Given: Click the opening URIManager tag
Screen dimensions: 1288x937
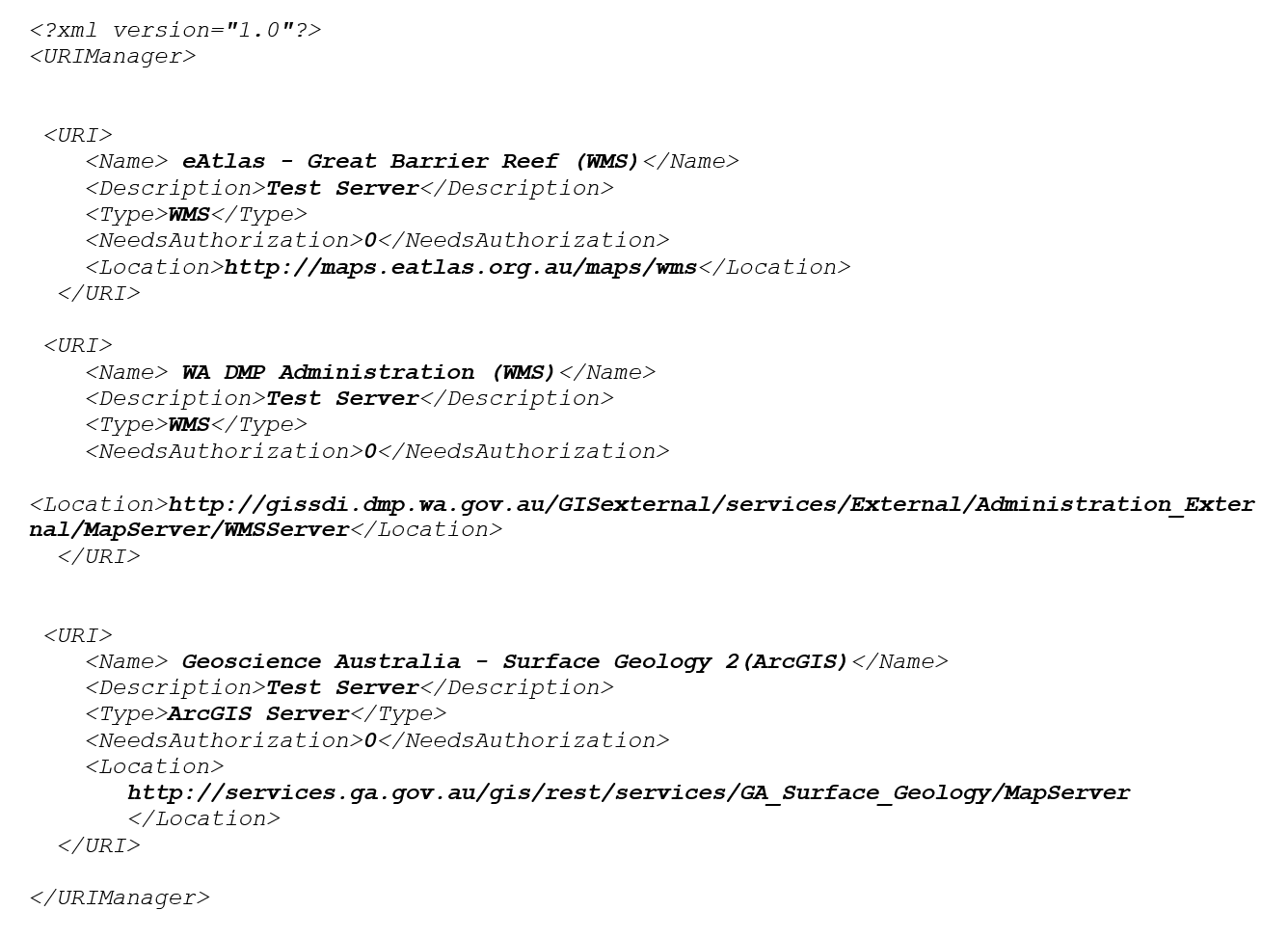Looking at the screenshot, I should click(x=113, y=56).
